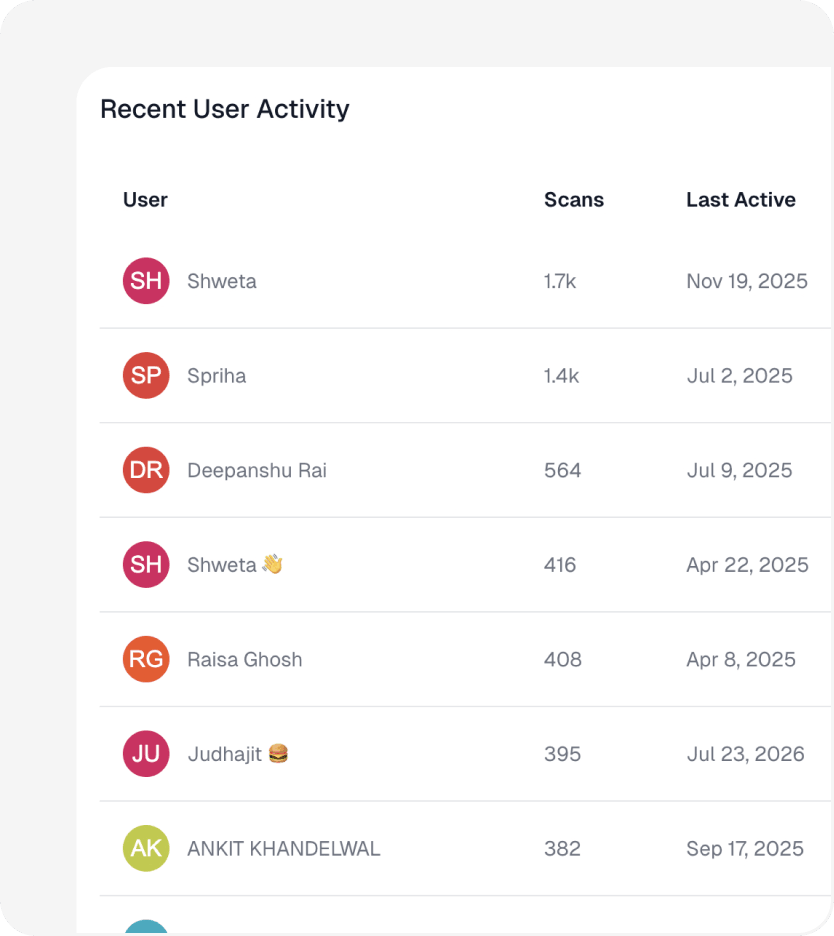Select the name Spriha
Screen dimensions: 834x936
[x=217, y=376]
